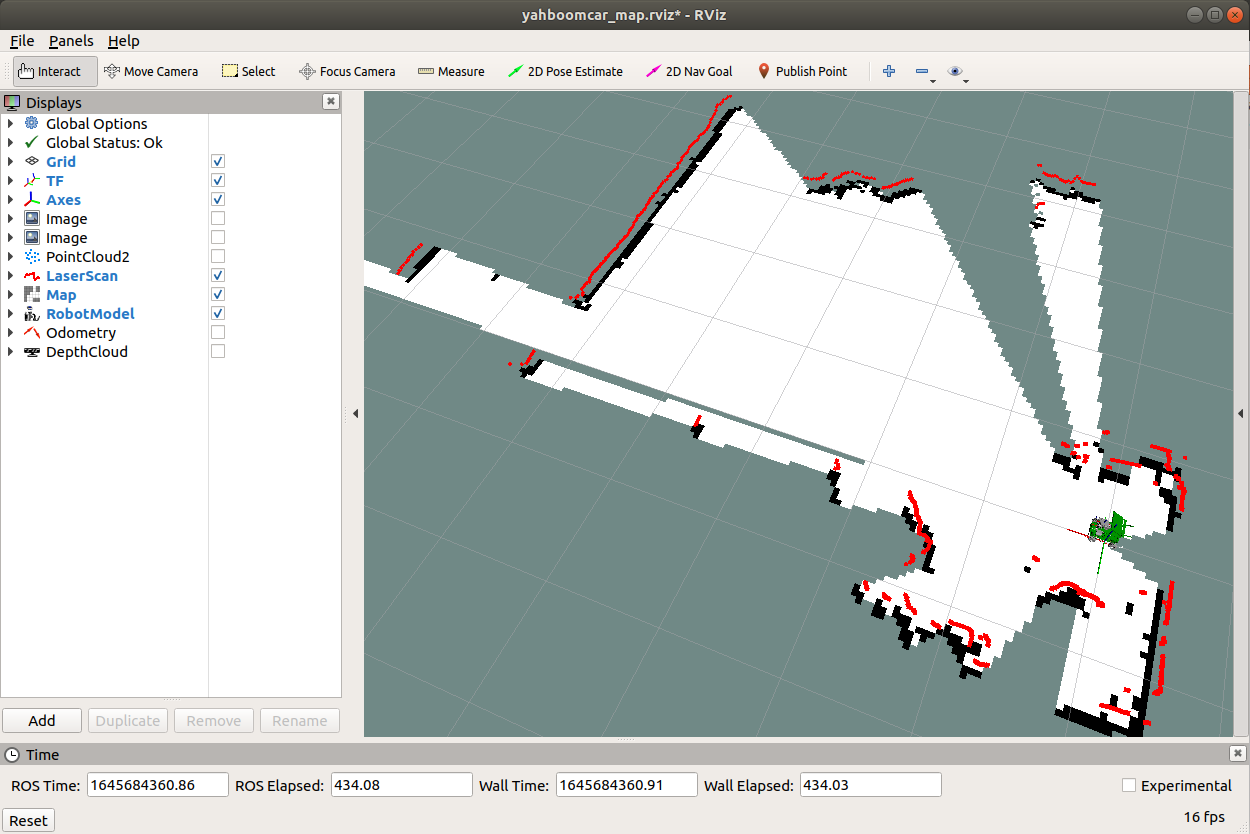Click the Add display button

click(x=42, y=720)
